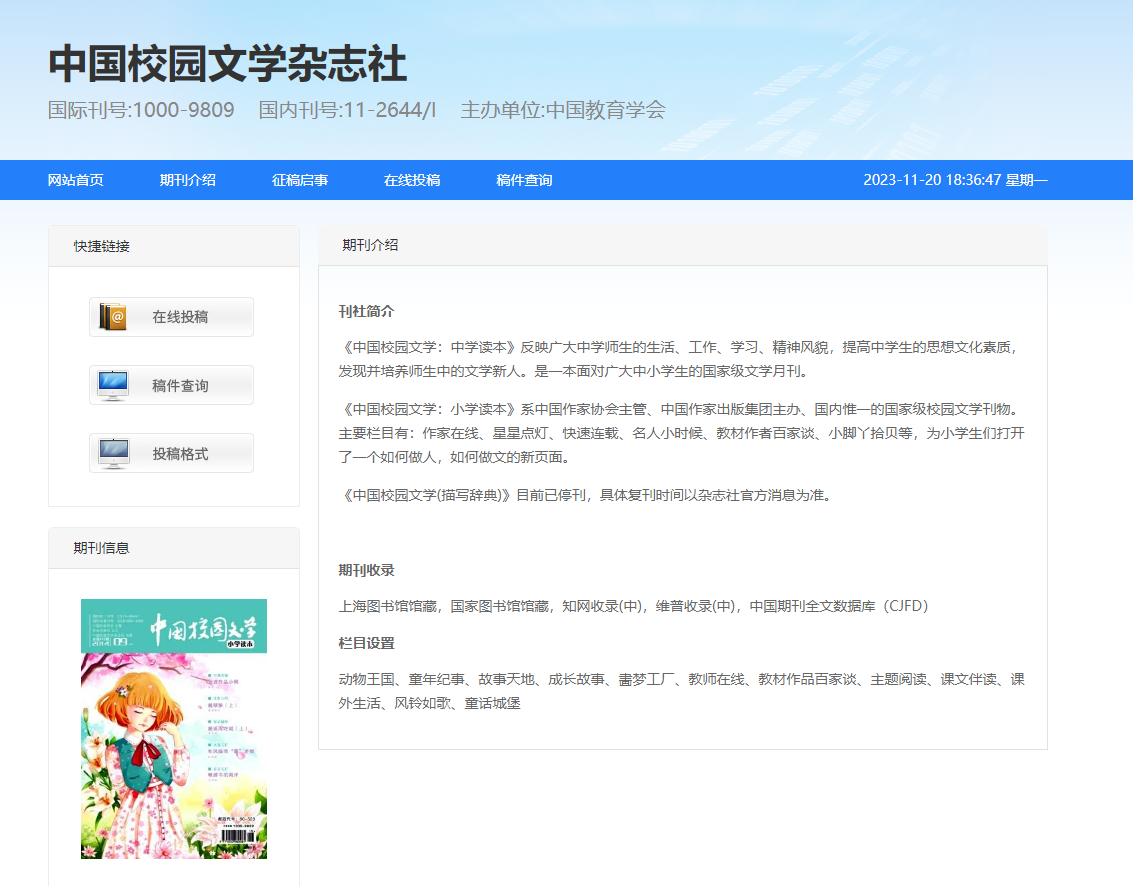Click the 期刊介绍 content panel header

[x=370, y=245]
